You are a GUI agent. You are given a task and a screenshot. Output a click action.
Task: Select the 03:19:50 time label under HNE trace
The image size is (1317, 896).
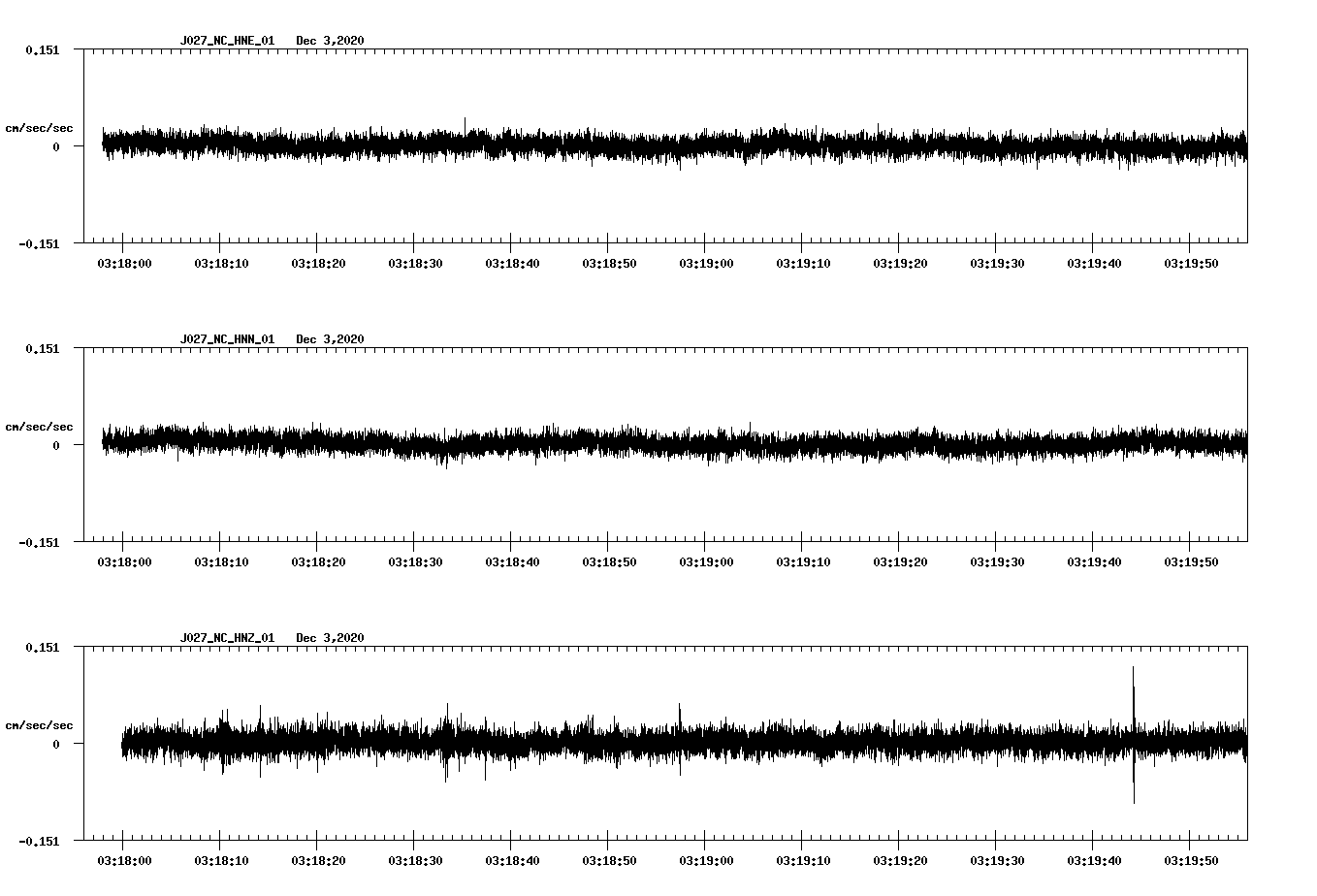[x=1192, y=261]
